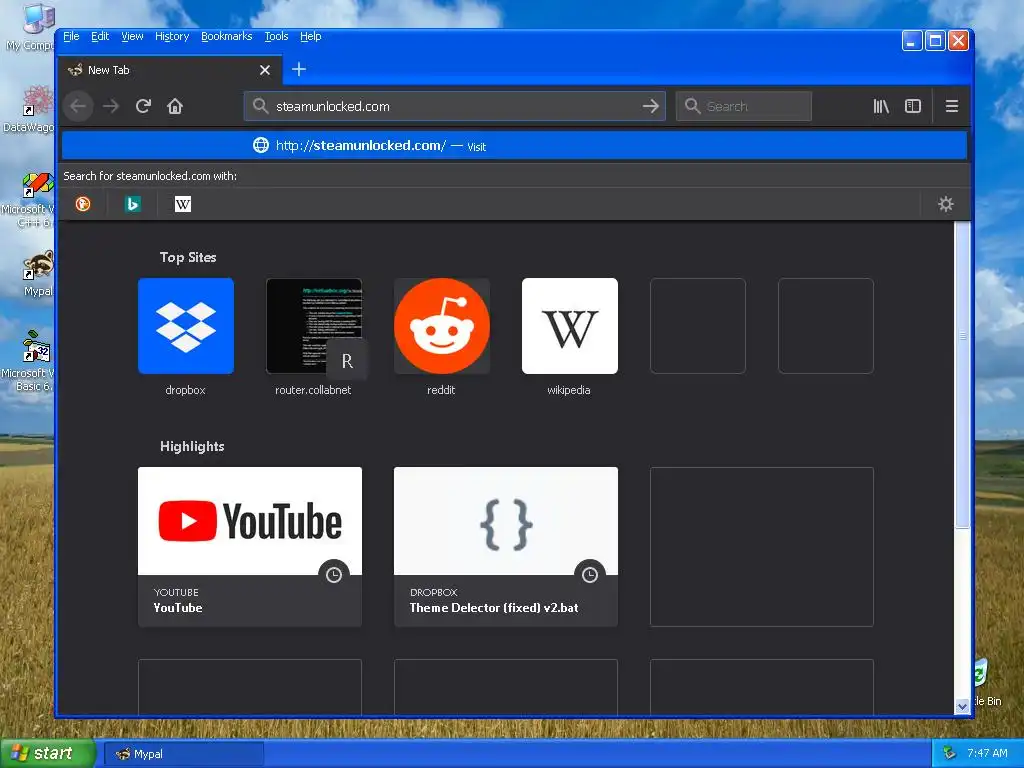
Task: Click the magnifier icon in the address bar
Action: (260, 106)
